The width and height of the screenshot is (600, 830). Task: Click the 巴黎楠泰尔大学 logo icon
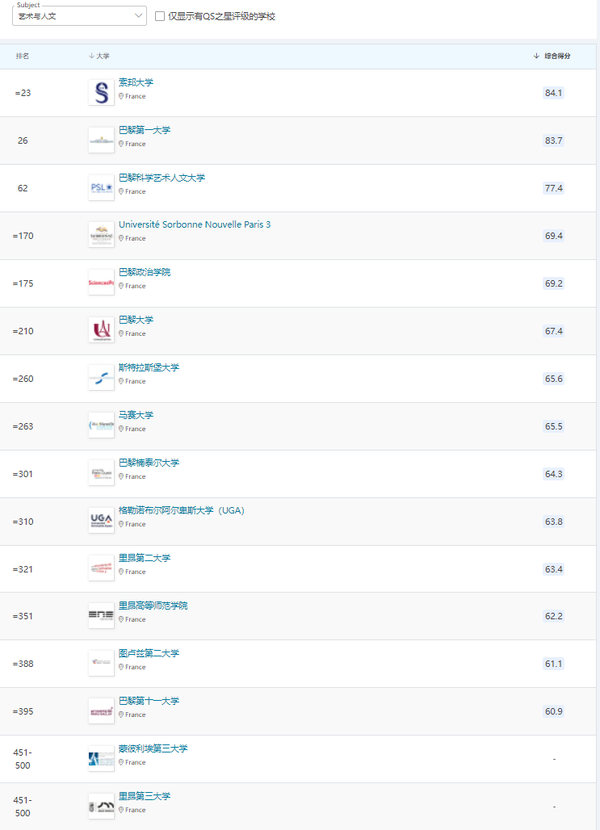coord(101,474)
